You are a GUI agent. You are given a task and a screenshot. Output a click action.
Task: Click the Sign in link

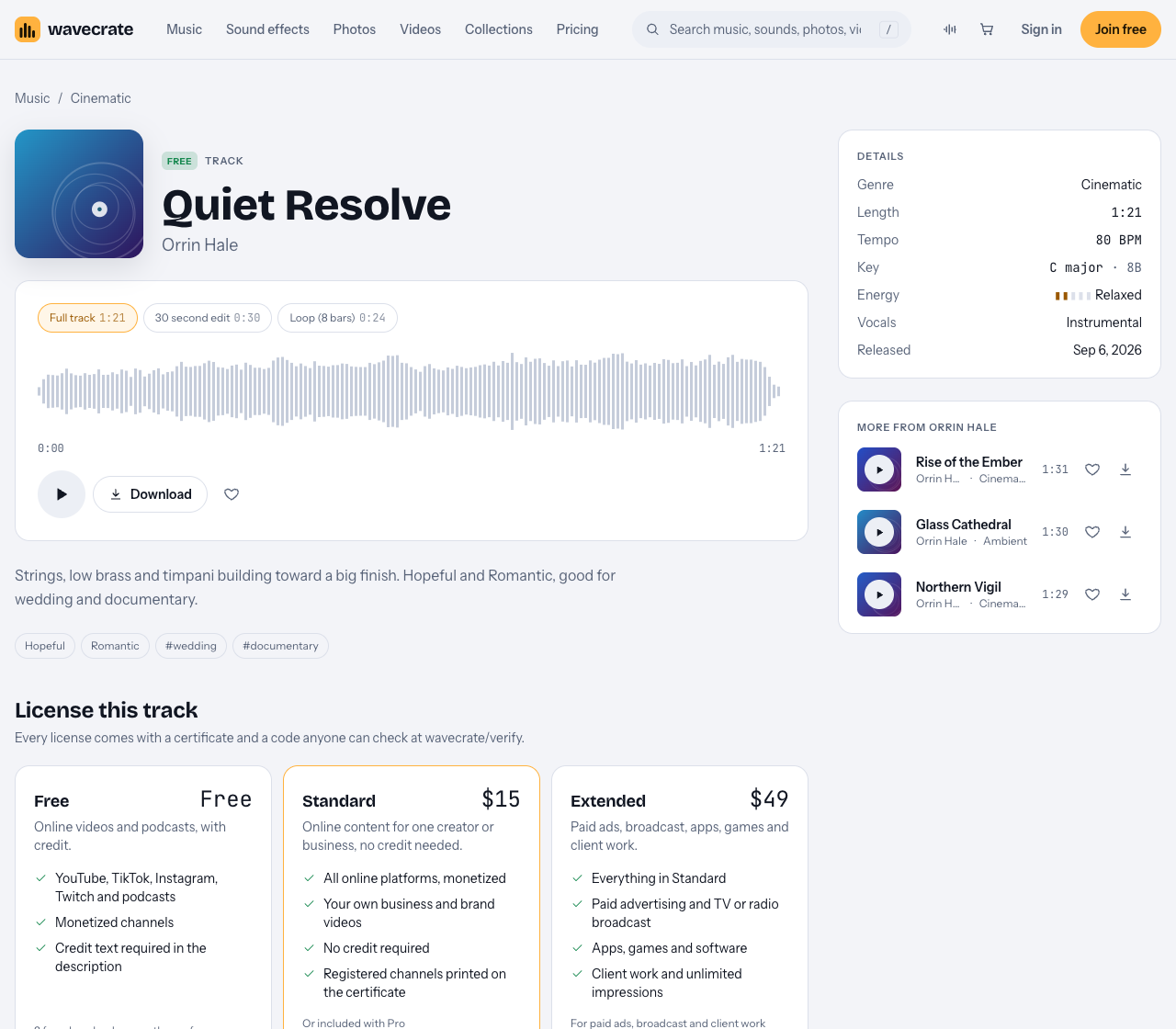[1041, 29]
